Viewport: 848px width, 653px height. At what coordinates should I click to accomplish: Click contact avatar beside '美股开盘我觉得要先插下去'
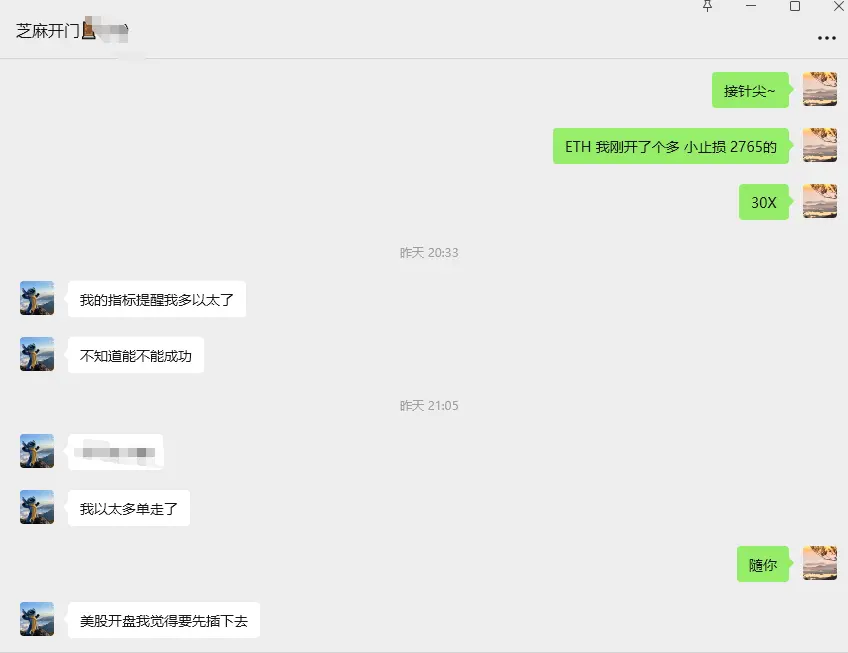point(37,619)
